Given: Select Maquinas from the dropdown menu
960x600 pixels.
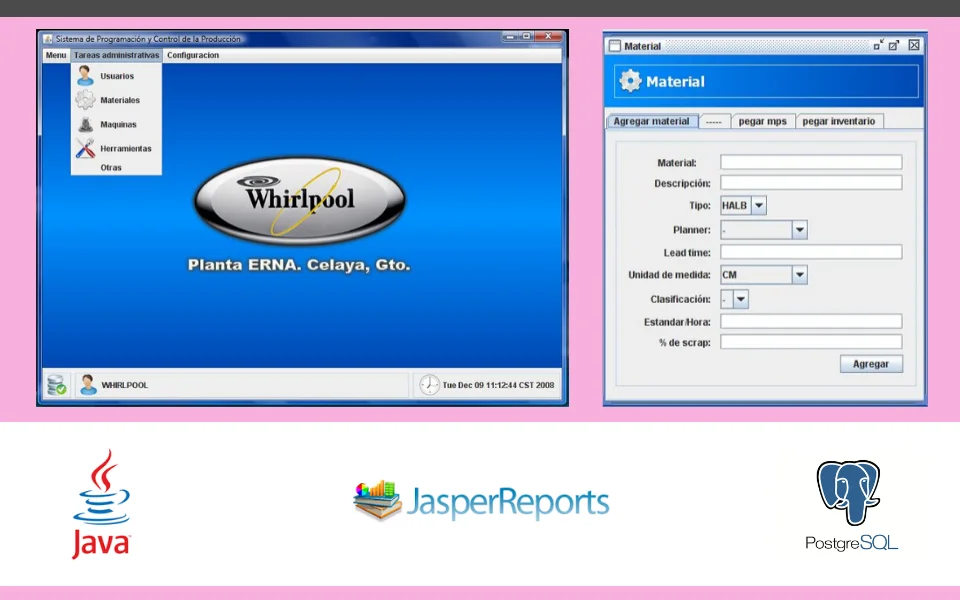Looking at the screenshot, I should pos(116,124).
